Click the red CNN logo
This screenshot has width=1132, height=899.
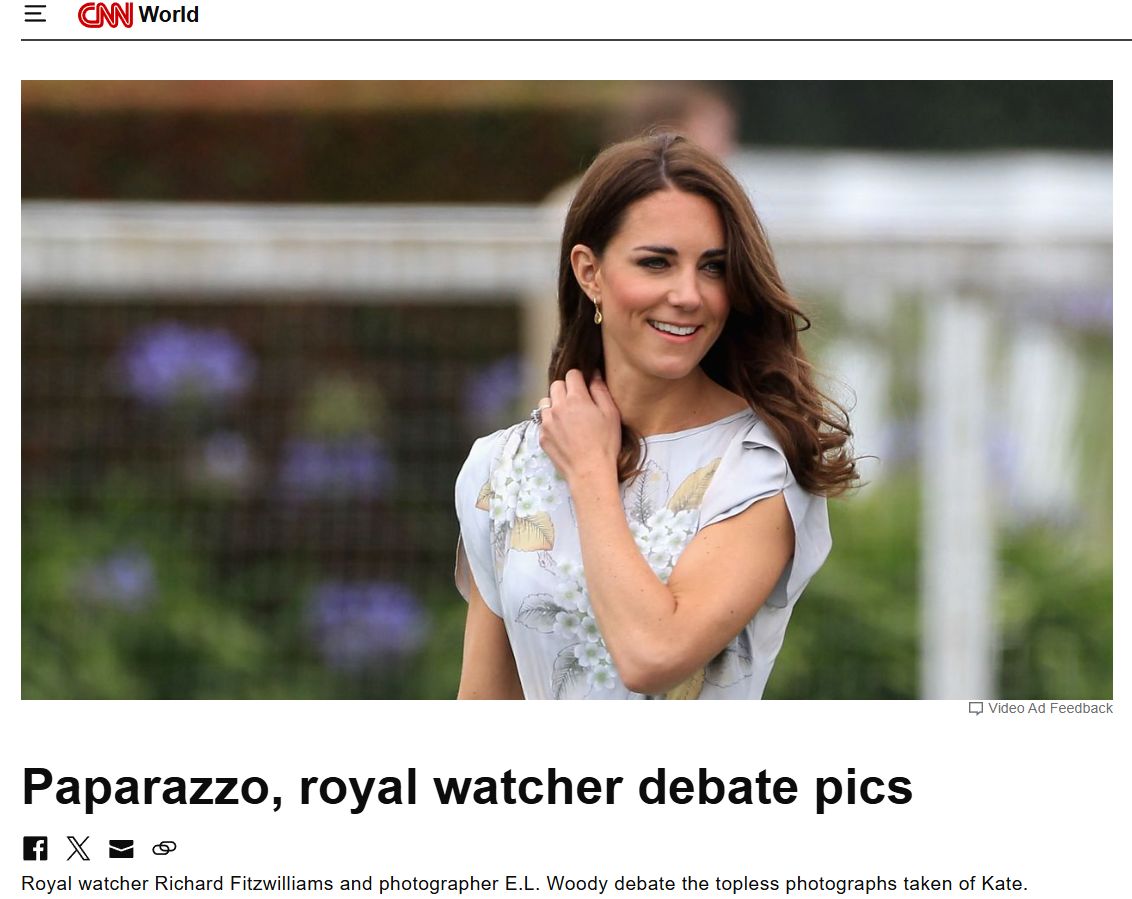point(105,14)
